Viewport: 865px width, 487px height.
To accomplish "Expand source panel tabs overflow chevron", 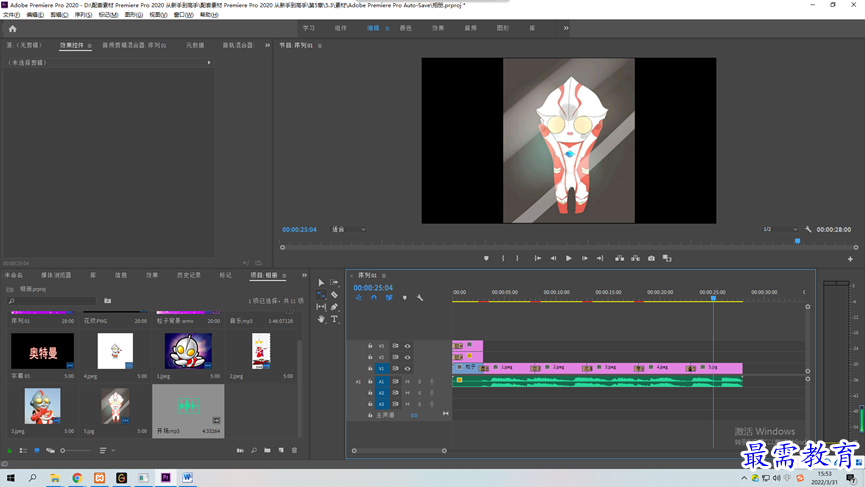I will (x=268, y=45).
